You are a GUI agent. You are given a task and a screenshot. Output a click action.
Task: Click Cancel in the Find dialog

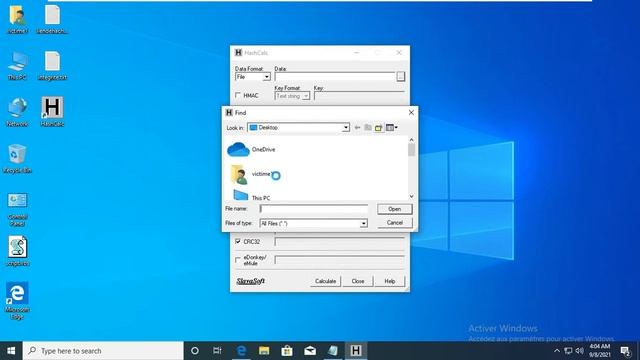394,223
